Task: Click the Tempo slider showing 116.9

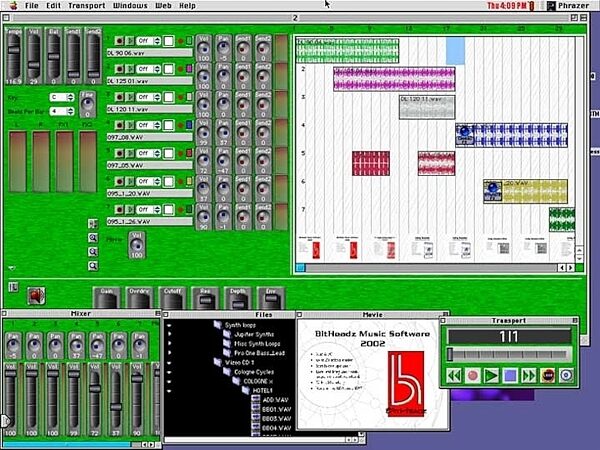Action: coord(14,56)
